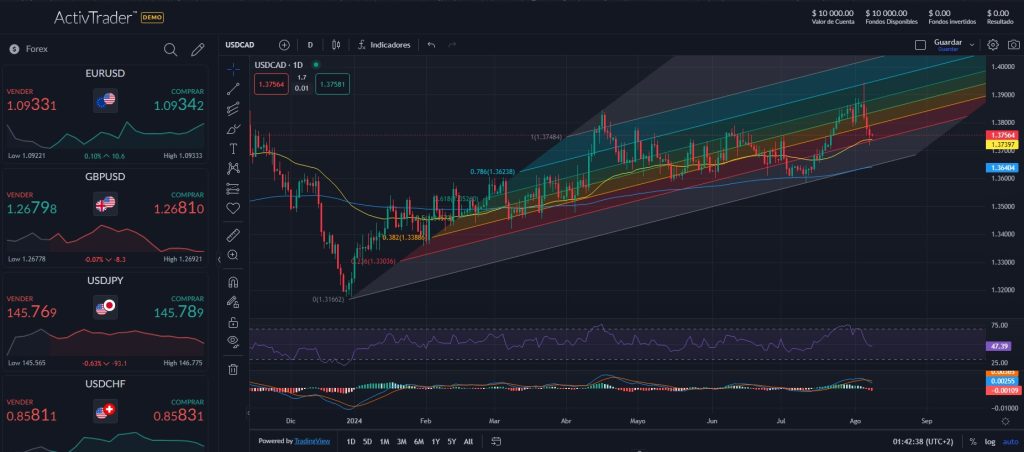Open the D timeframe interval dropdown

[x=310, y=45]
